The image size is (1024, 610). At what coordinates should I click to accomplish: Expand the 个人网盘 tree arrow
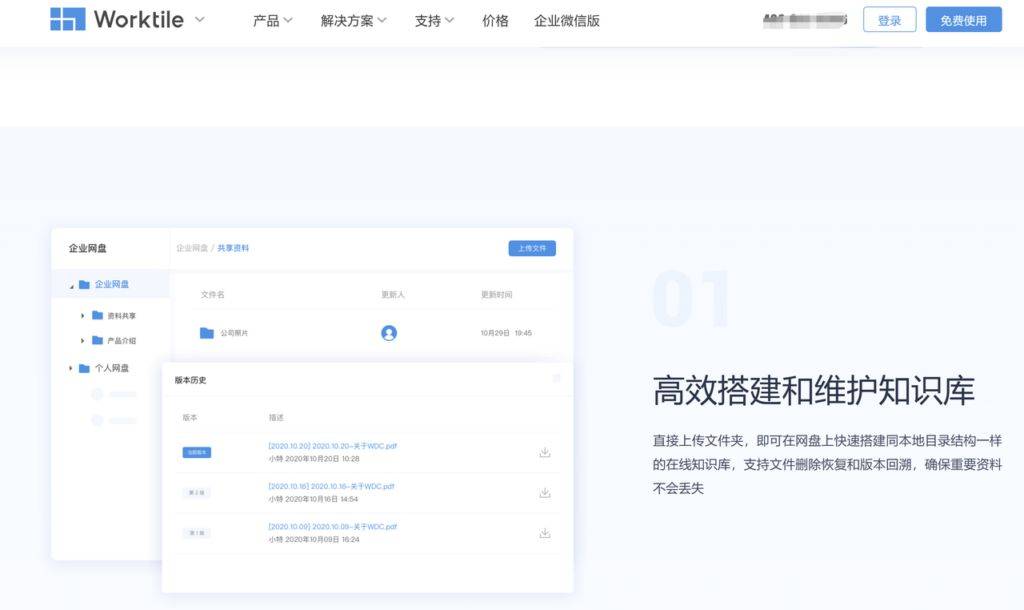pos(71,368)
